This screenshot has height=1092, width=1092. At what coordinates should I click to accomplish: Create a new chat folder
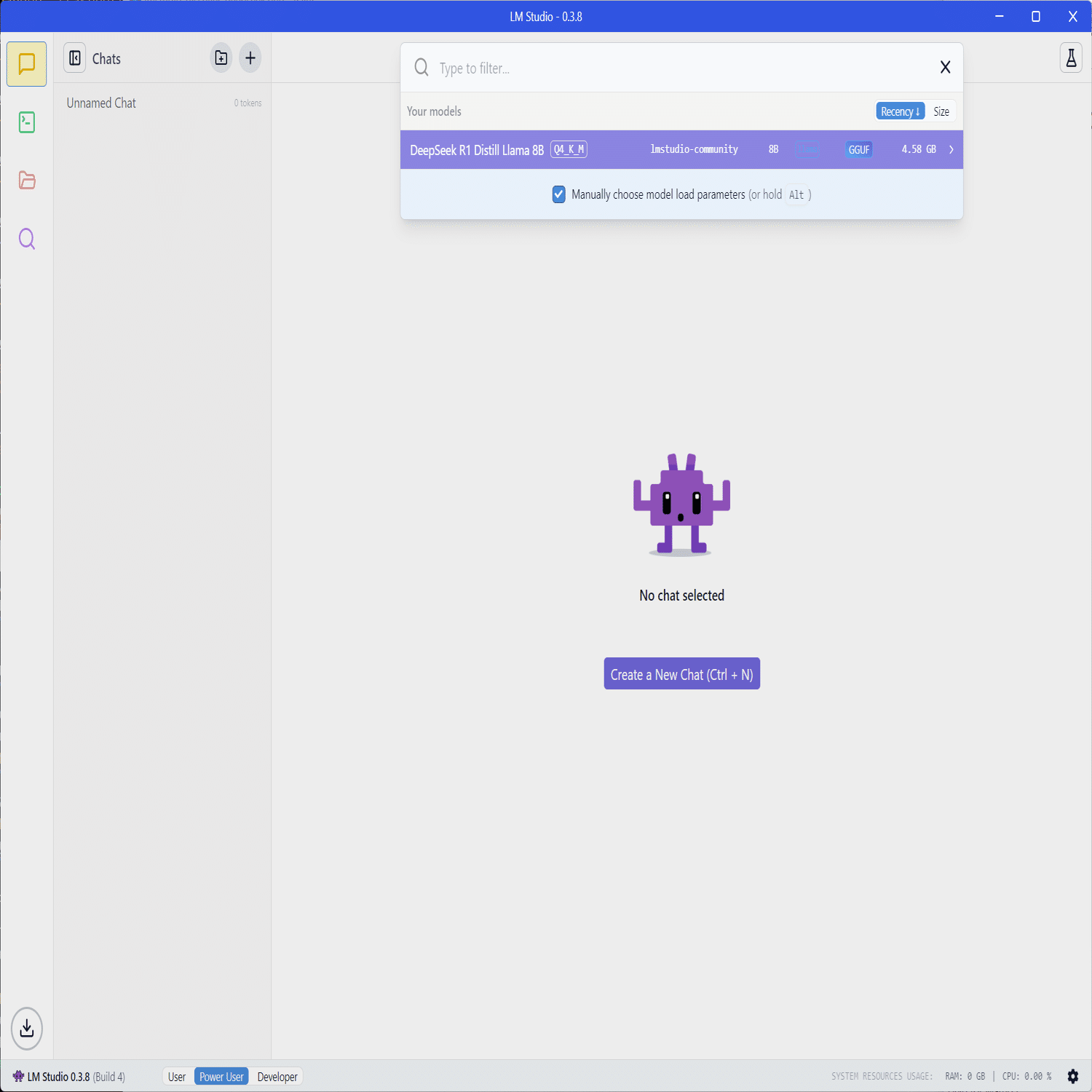coord(221,58)
